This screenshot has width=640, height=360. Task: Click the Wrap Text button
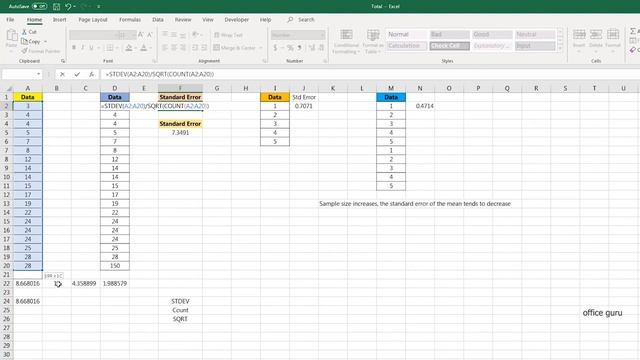[228, 35]
